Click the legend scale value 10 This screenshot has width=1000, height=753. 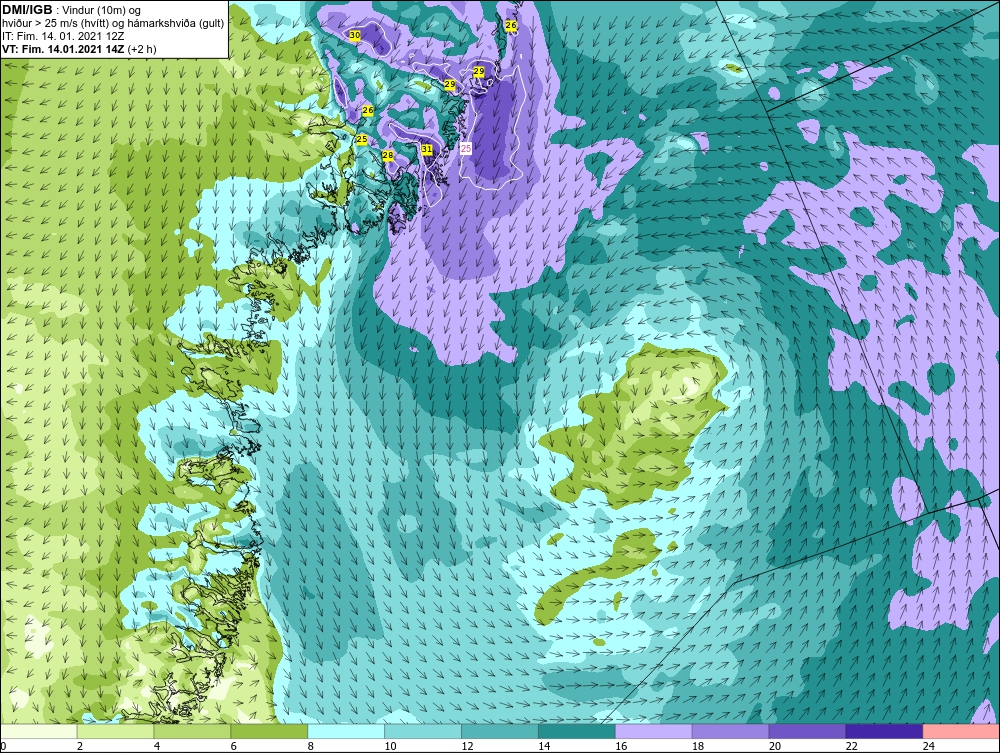click(390, 746)
